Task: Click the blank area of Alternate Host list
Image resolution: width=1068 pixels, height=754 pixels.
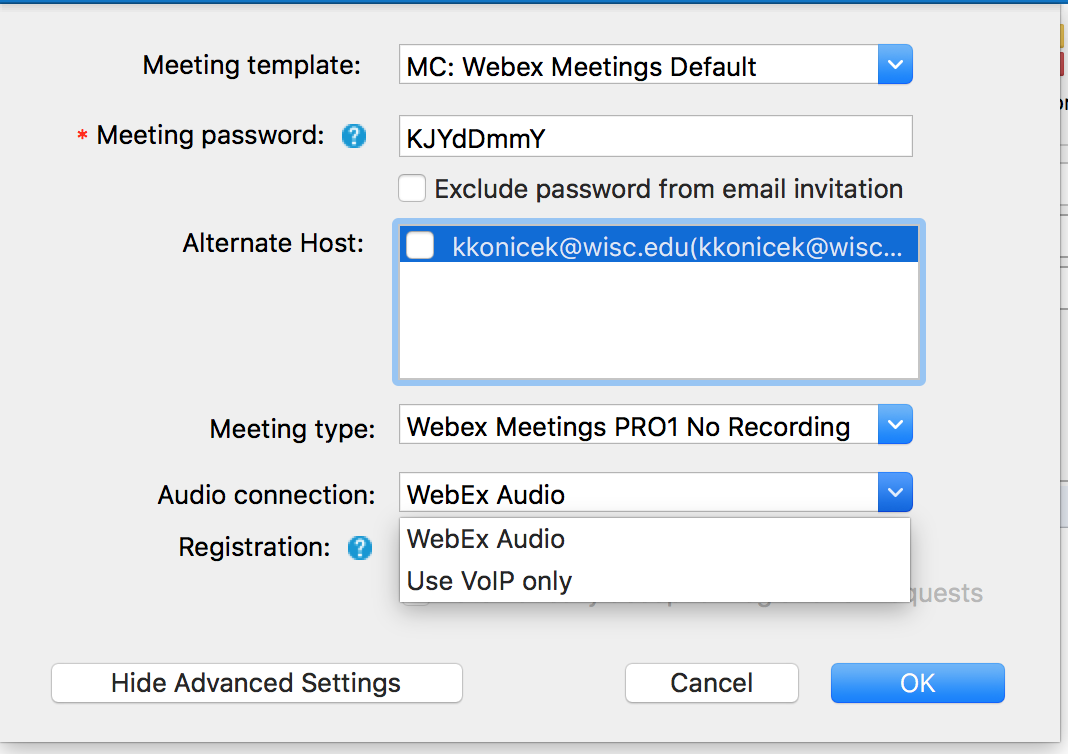Action: 659,320
